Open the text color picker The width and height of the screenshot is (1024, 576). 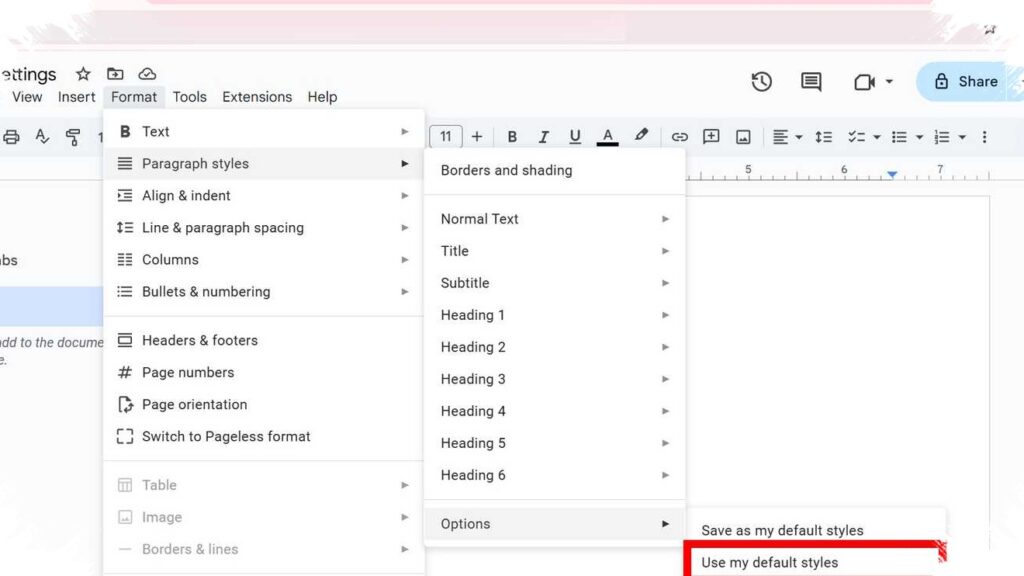pos(607,136)
